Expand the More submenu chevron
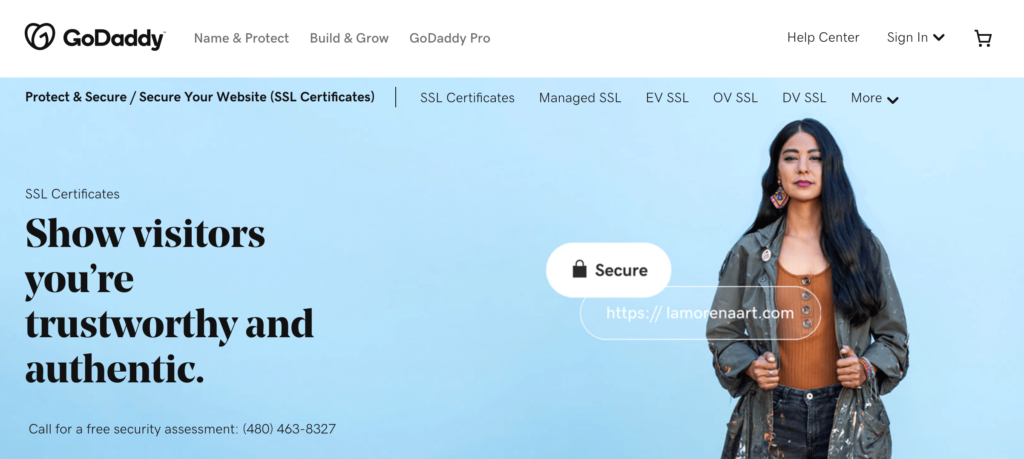Screen dimensions: 1024x459 tap(893, 100)
